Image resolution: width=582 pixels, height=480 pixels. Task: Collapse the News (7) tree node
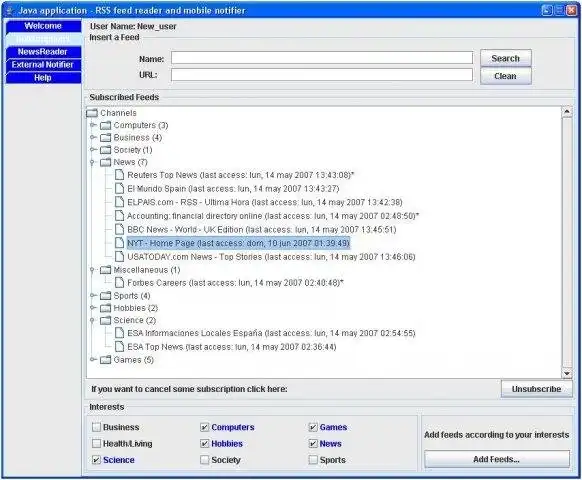pyautogui.click(x=92, y=162)
